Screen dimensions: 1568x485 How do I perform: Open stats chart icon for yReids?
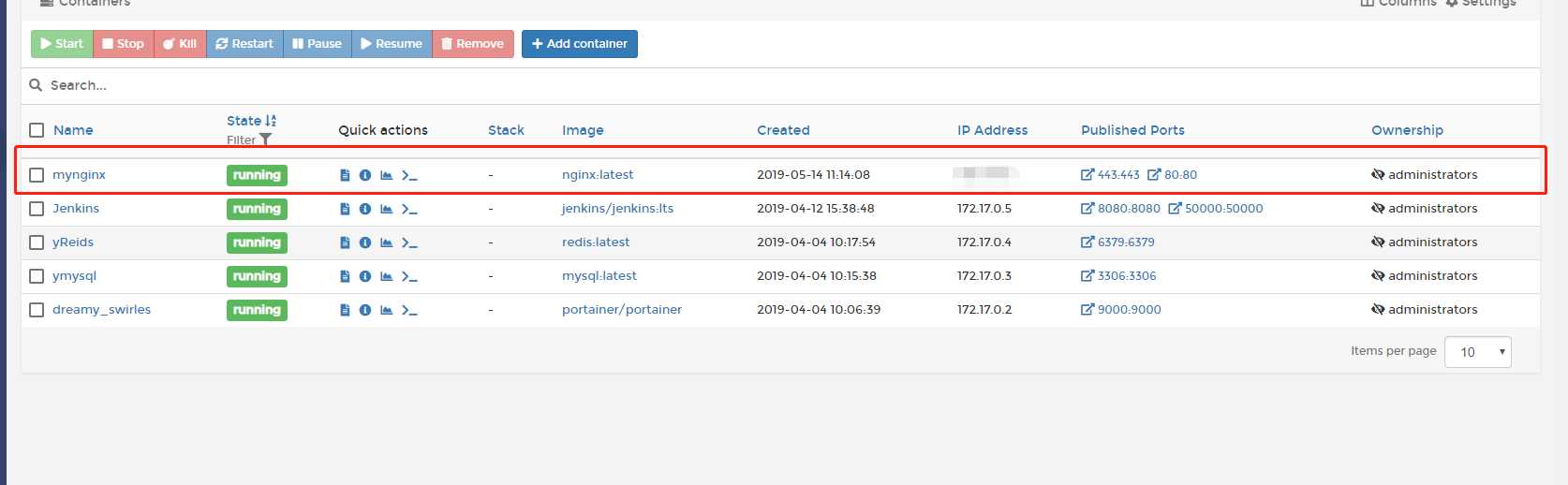[386, 242]
